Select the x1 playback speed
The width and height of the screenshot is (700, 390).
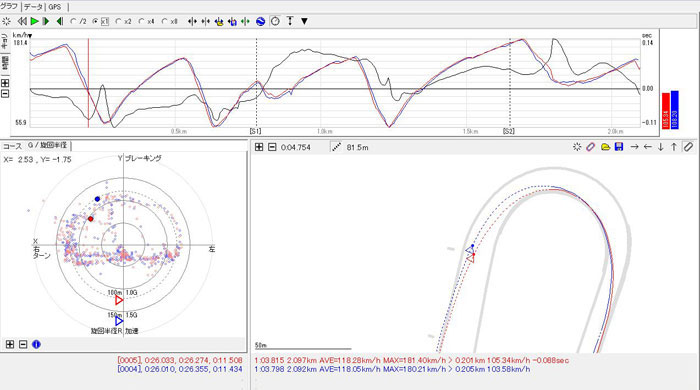point(100,21)
